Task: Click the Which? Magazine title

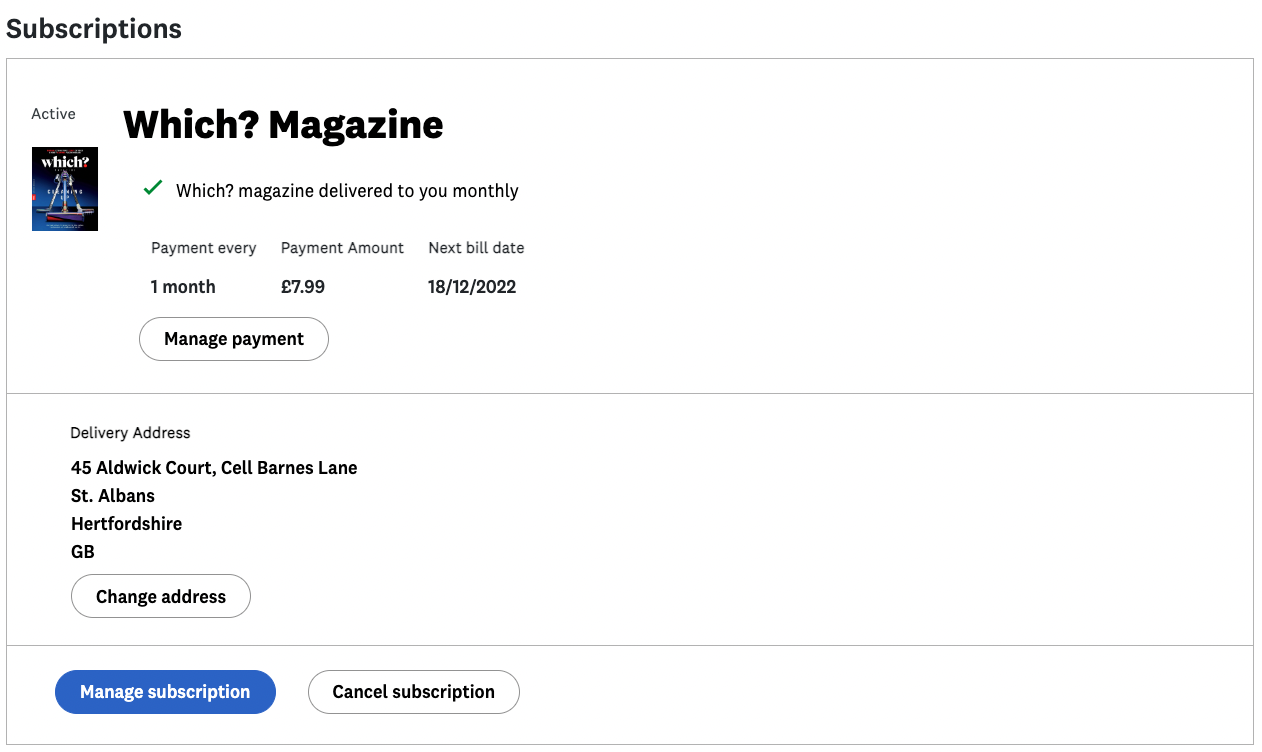Action: (x=283, y=125)
